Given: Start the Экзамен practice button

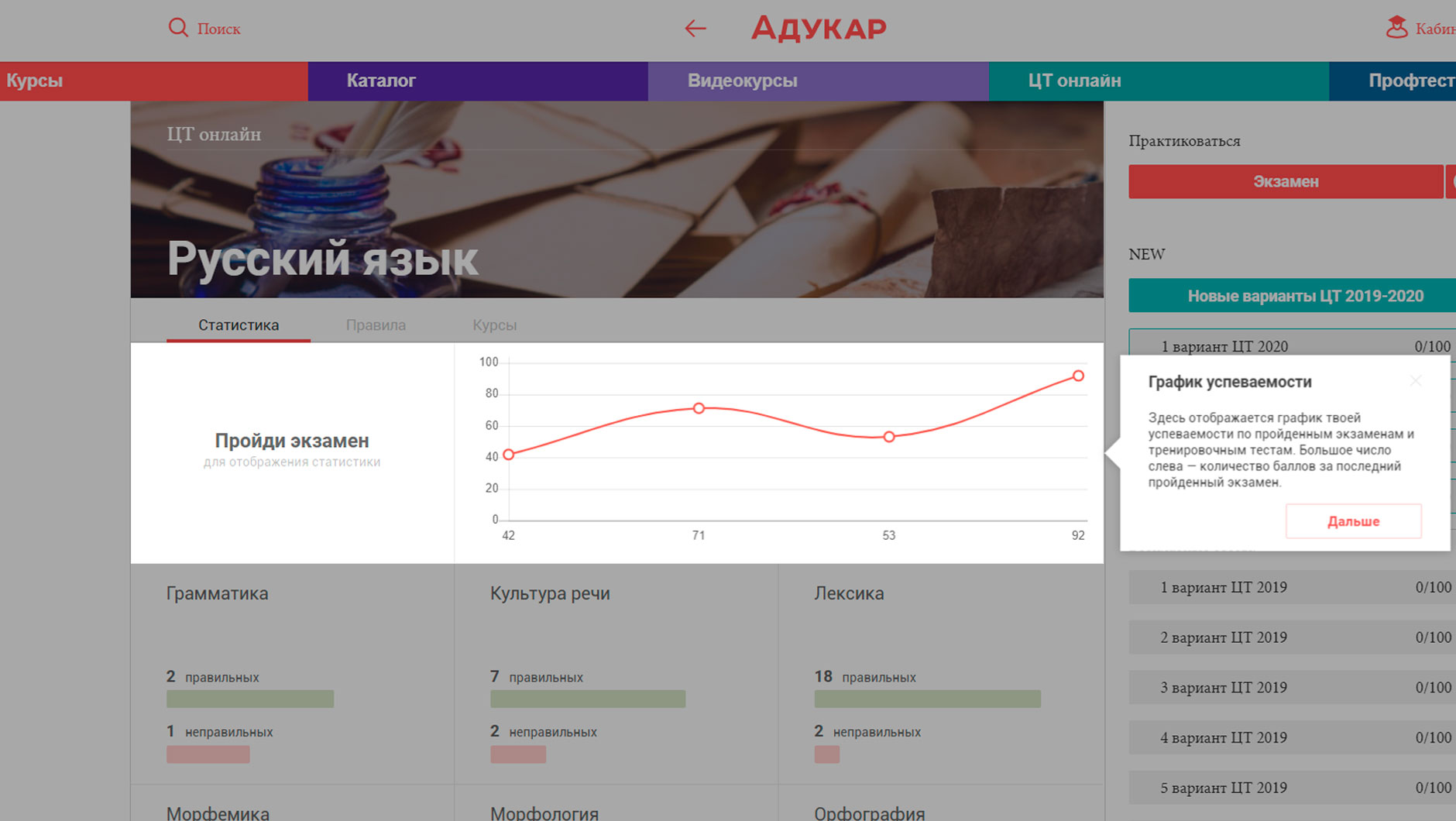Looking at the screenshot, I should pos(1286,181).
